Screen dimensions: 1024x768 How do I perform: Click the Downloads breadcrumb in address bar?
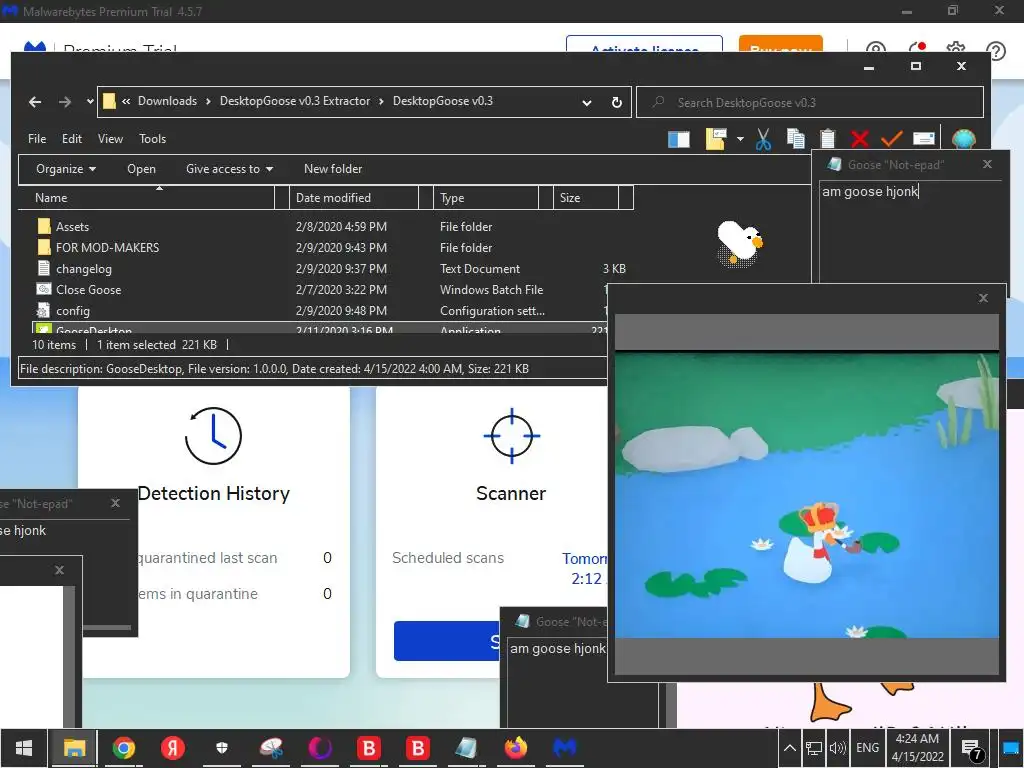click(167, 101)
